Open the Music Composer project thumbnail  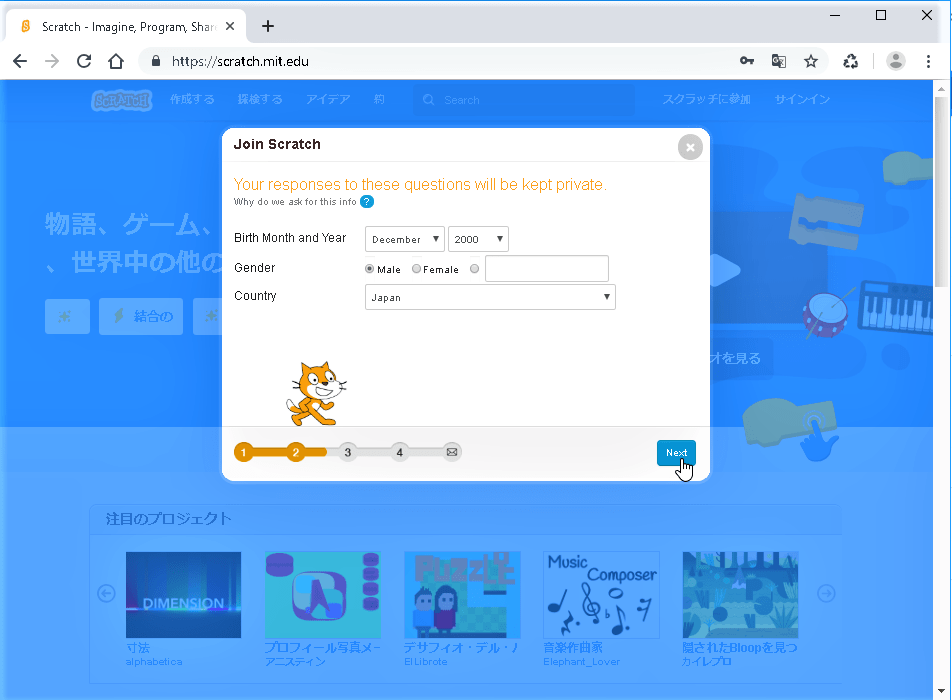(x=601, y=595)
